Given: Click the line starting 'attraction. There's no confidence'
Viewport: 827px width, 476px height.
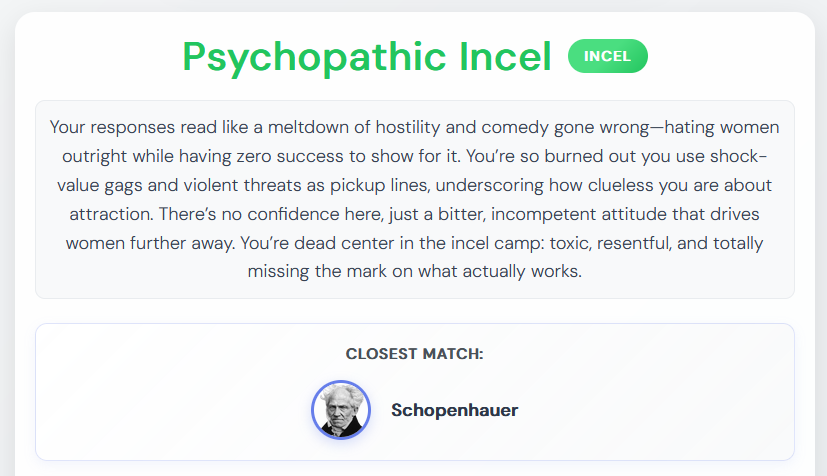Looking at the screenshot, I should click(x=415, y=215).
